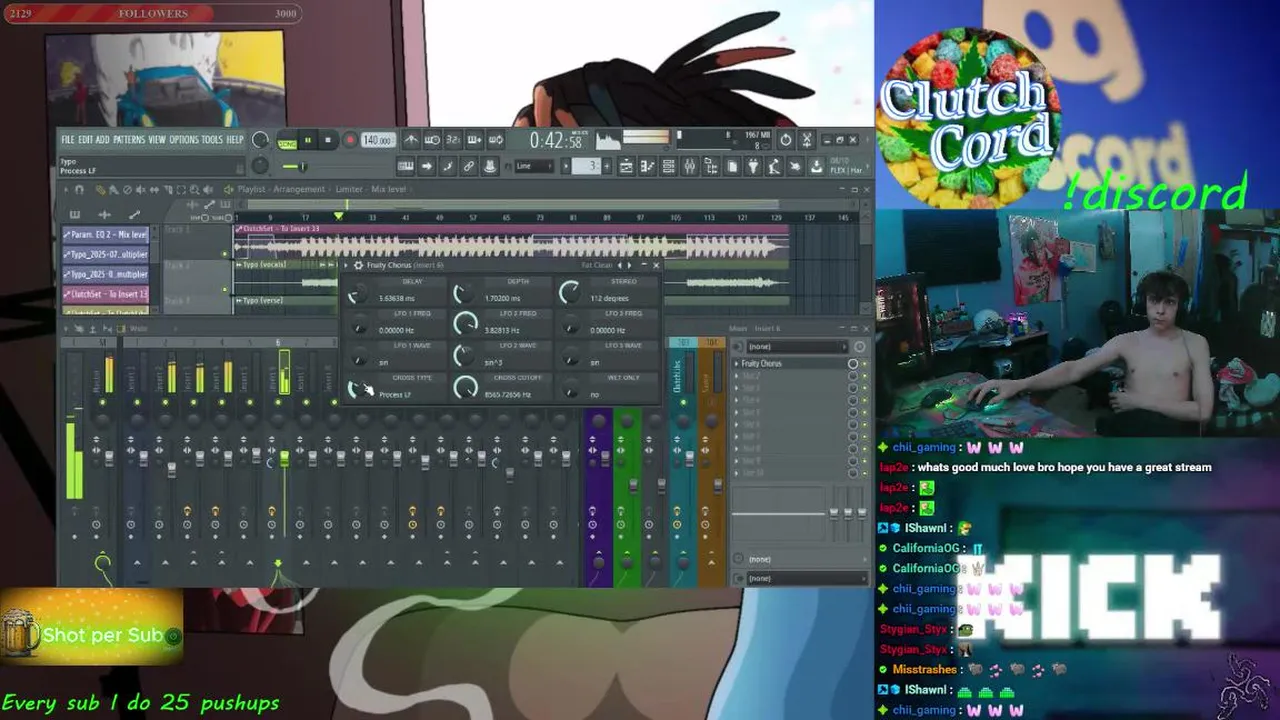Viewport: 1280px width, 720px height.
Task: Click the Playlist - Arrangement breadcrumb
Action: (280, 190)
